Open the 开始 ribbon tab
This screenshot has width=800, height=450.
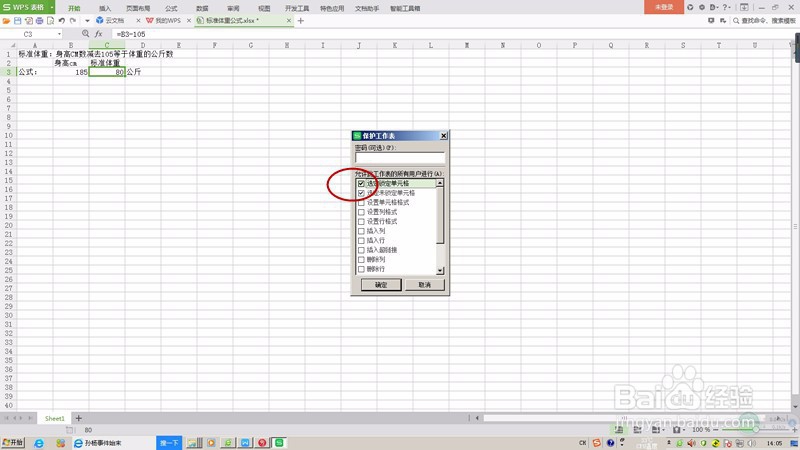point(74,8)
